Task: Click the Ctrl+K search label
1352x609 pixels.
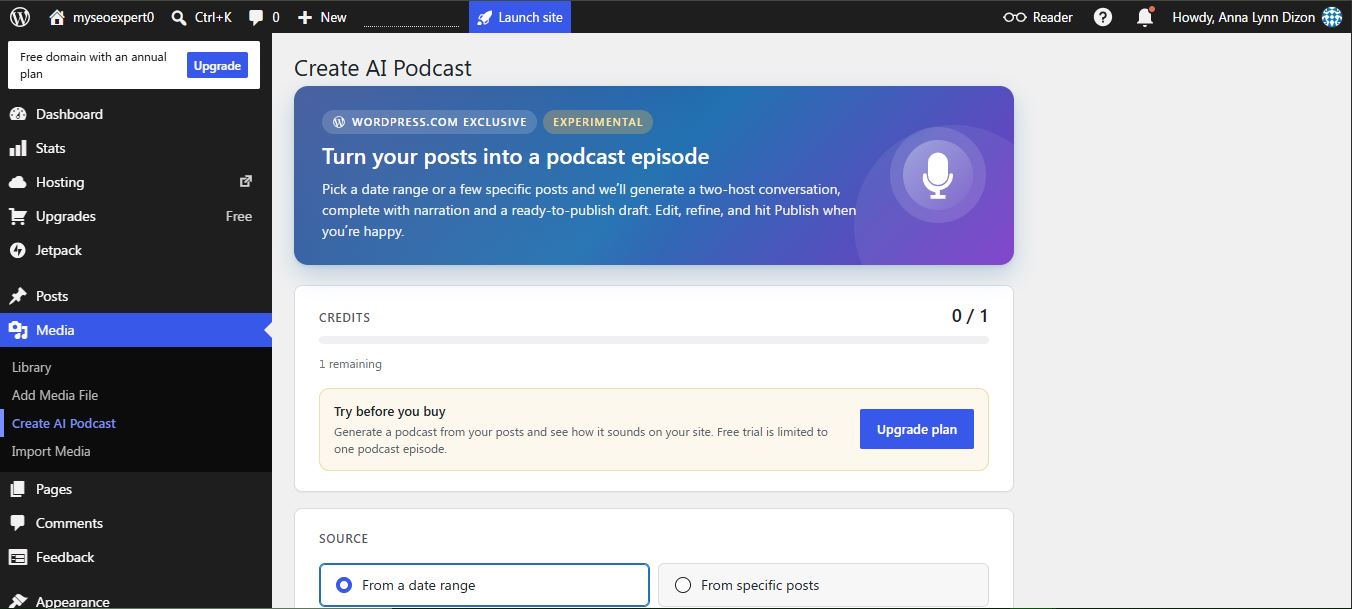Action: coord(213,17)
